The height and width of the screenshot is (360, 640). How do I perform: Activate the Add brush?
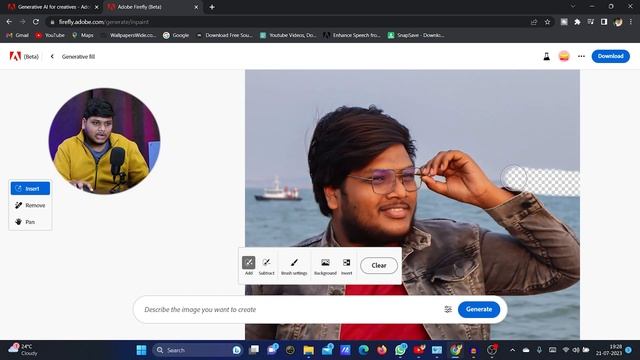(249, 265)
